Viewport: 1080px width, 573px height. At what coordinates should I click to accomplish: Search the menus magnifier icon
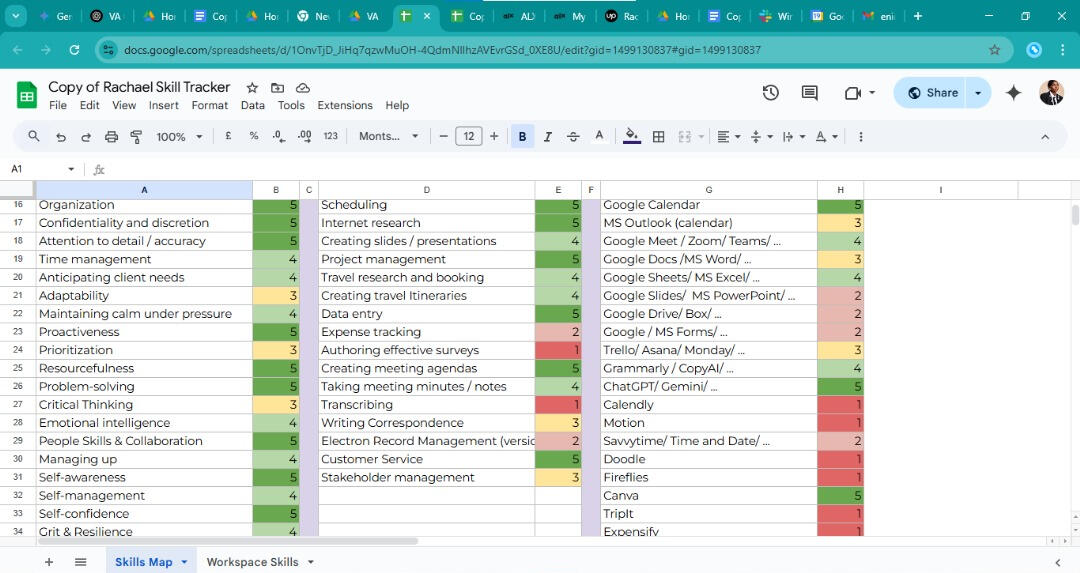[x=34, y=137]
